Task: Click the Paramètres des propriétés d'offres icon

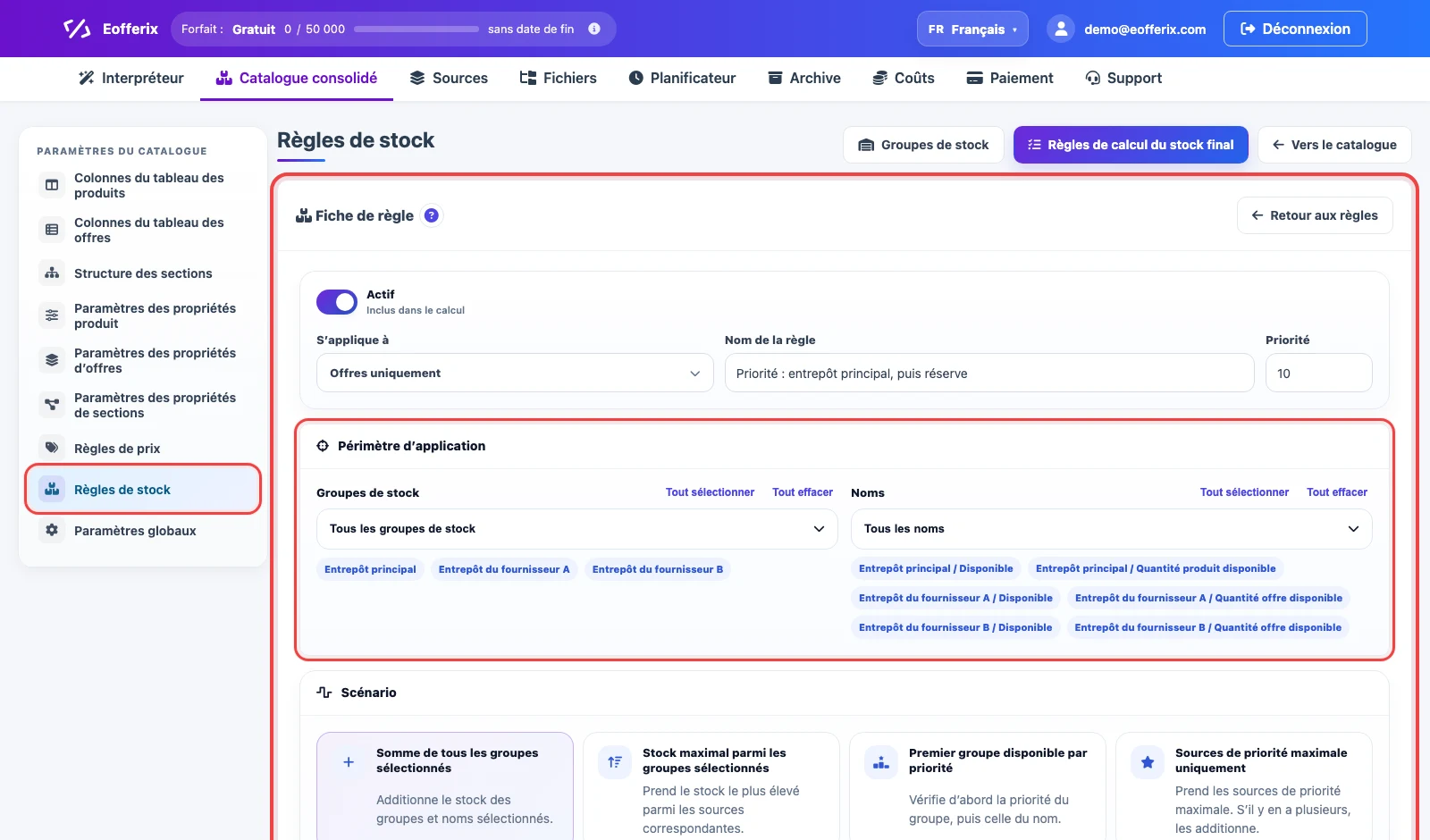Action: [x=52, y=360]
